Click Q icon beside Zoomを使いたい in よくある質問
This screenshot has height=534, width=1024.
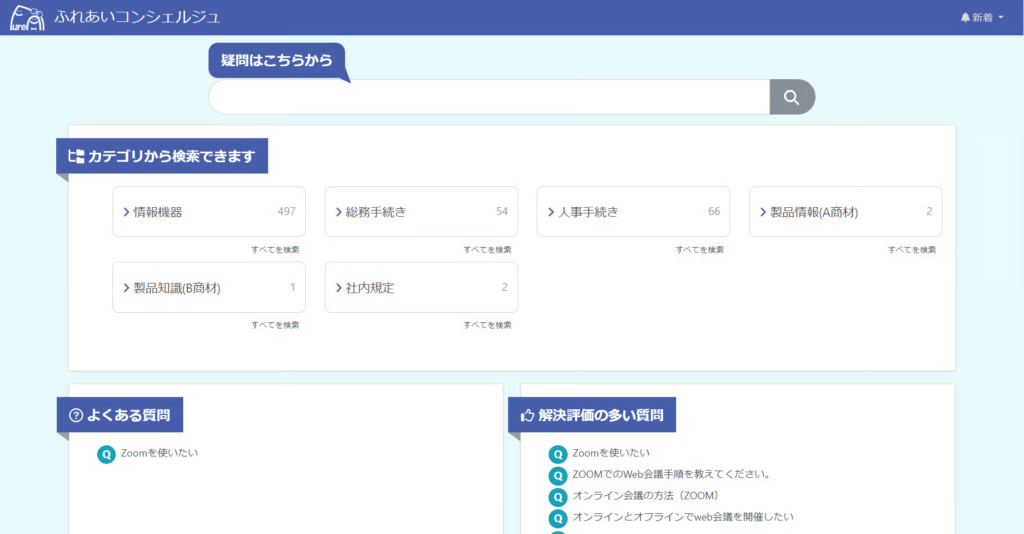pos(106,455)
